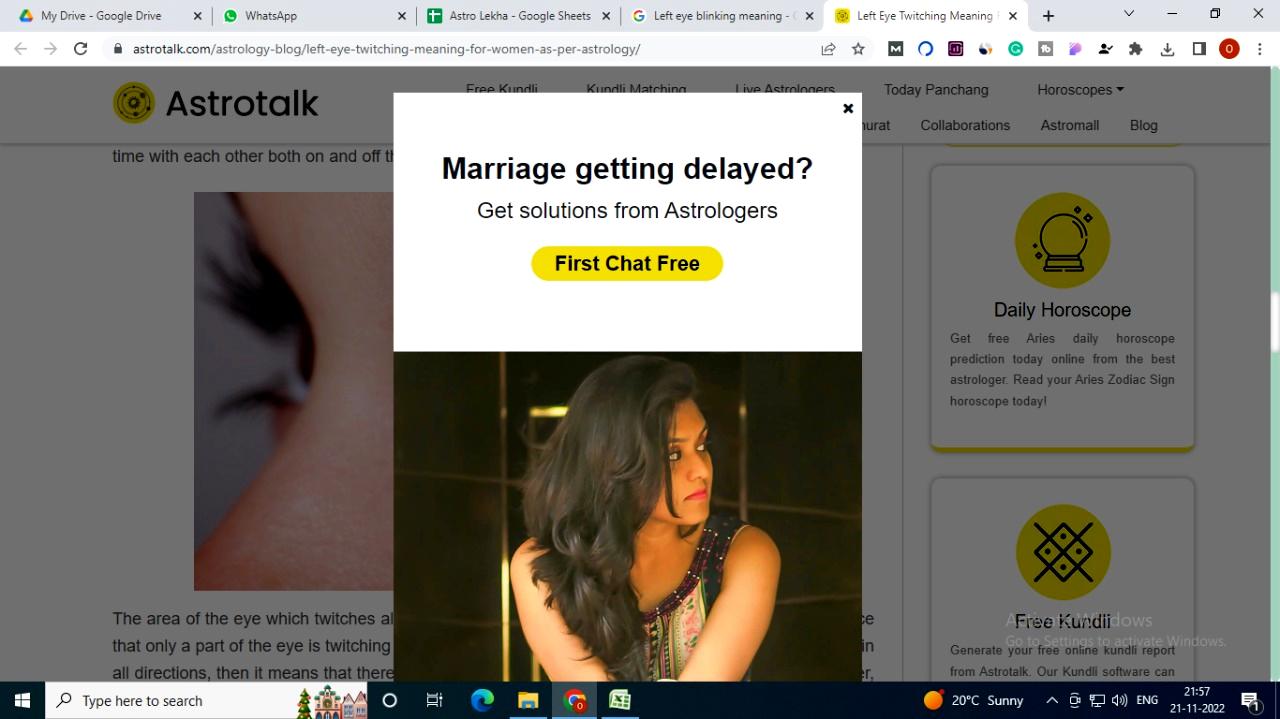
Task: Open the tab search chevron
Action: point(1129,14)
